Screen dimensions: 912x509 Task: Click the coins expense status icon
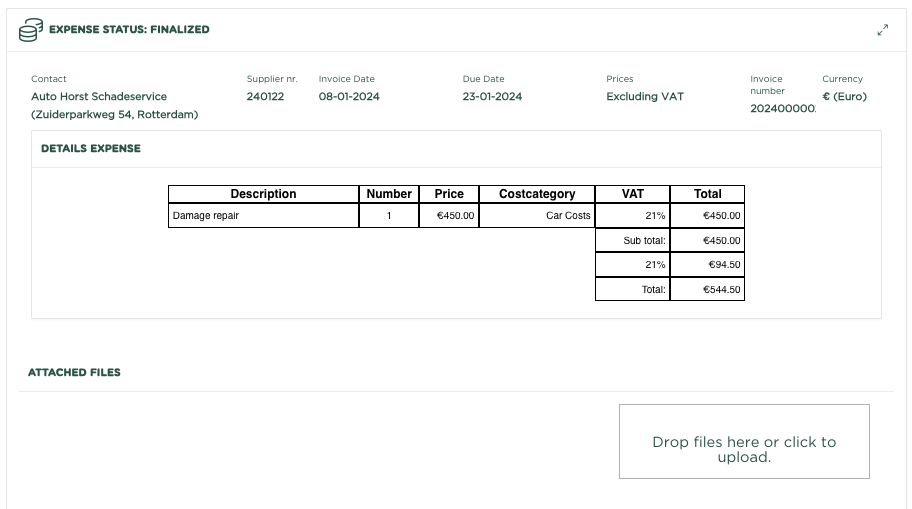(x=31, y=30)
